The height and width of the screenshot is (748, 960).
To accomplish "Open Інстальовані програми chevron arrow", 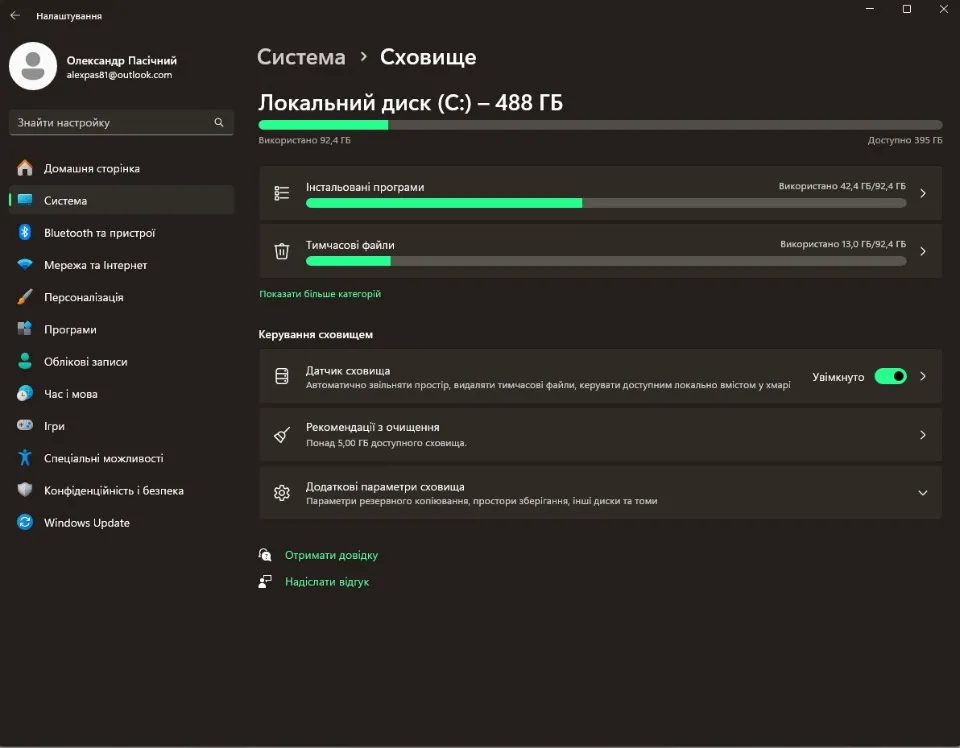I will (922, 194).
